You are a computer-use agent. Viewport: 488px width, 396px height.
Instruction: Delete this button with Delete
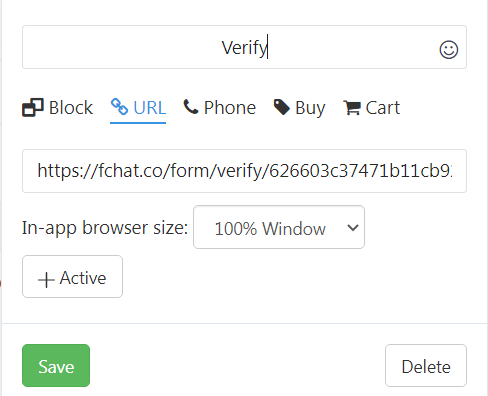(426, 366)
